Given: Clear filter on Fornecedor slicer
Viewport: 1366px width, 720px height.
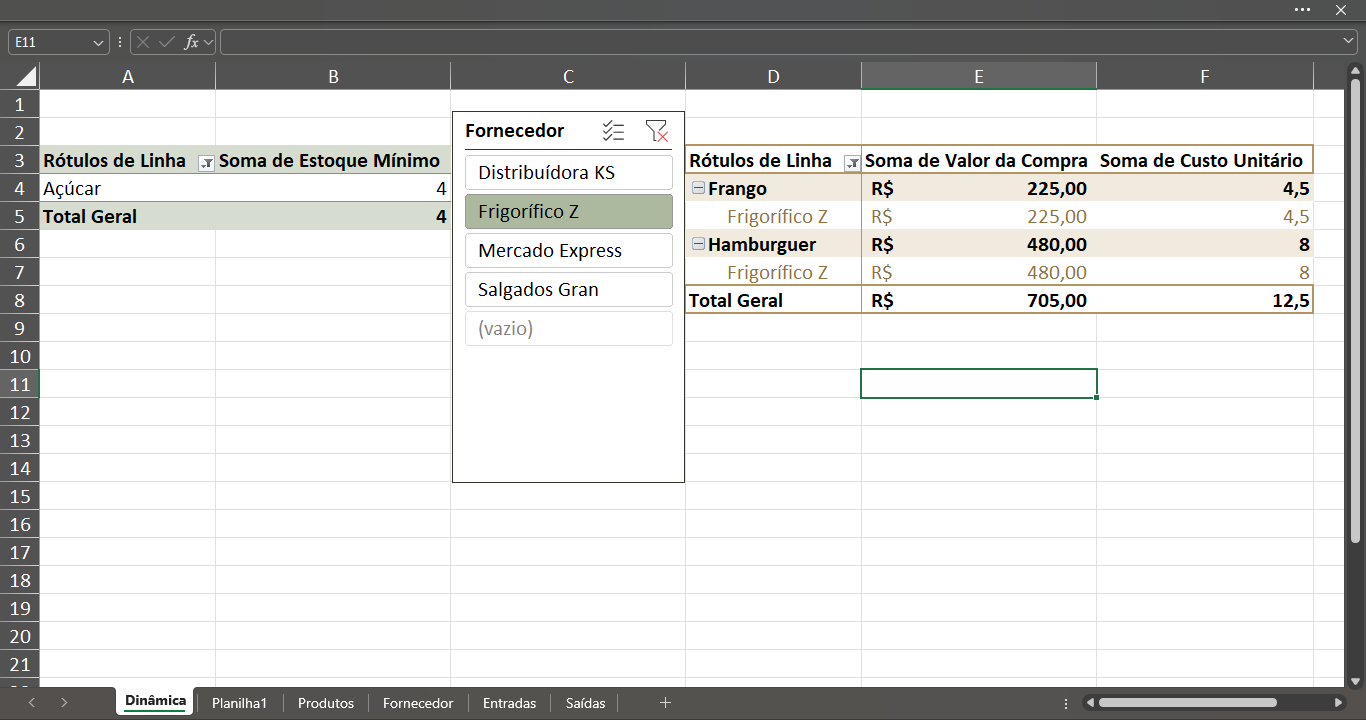Looking at the screenshot, I should [657, 131].
